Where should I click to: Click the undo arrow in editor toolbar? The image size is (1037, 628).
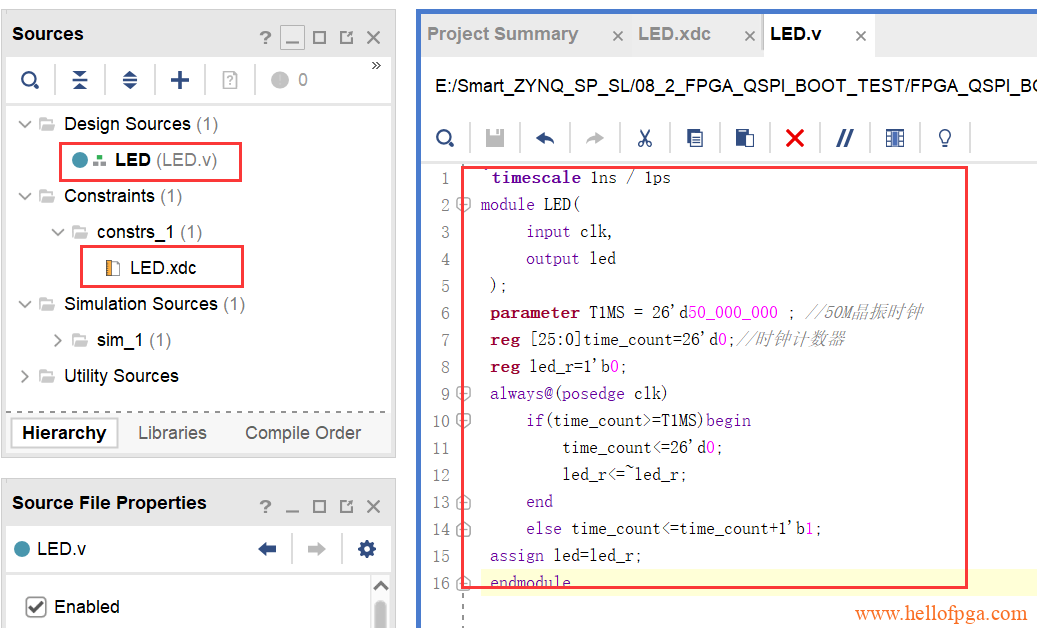pos(545,138)
